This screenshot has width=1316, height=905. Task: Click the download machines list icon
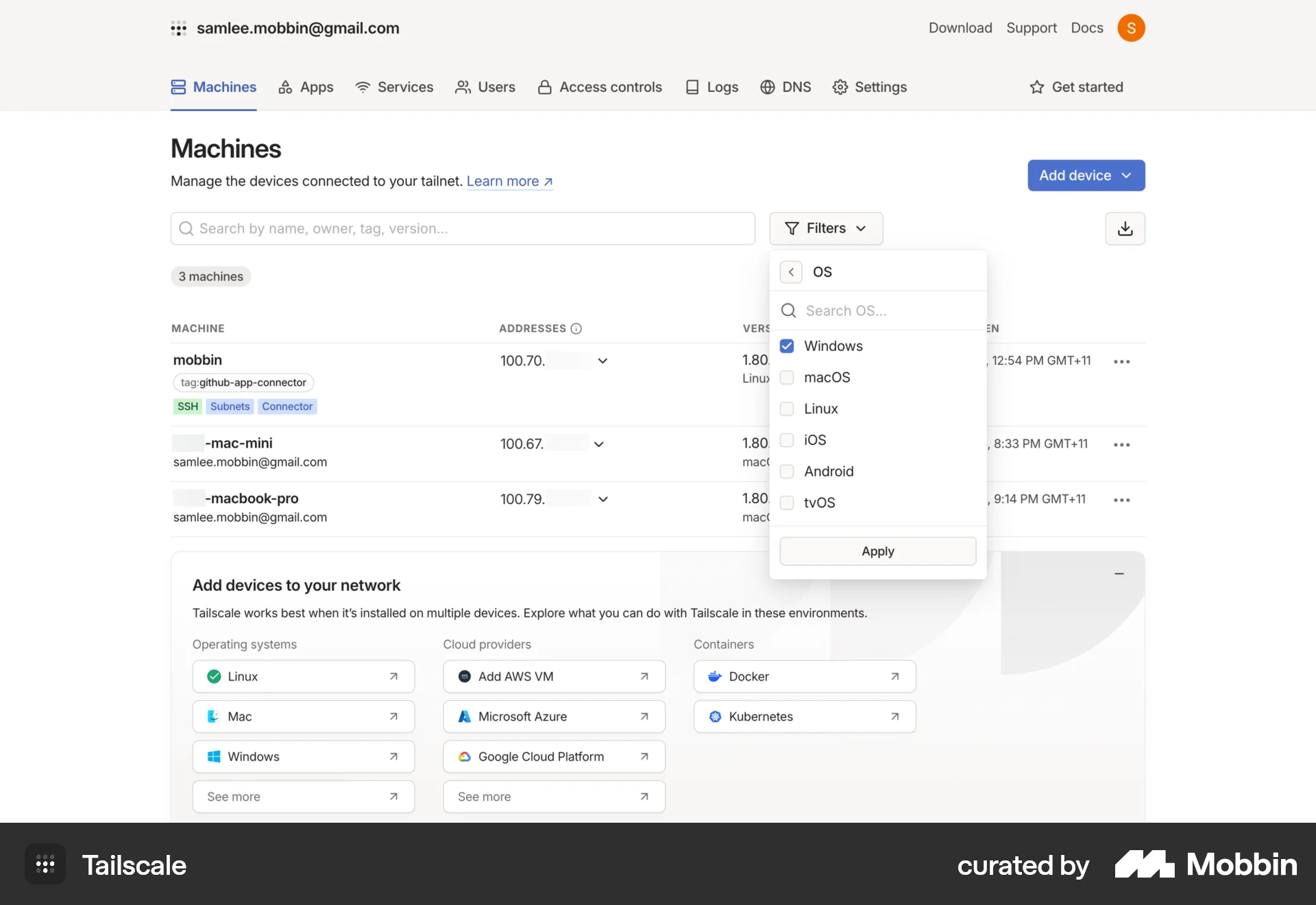pos(1125,228)
